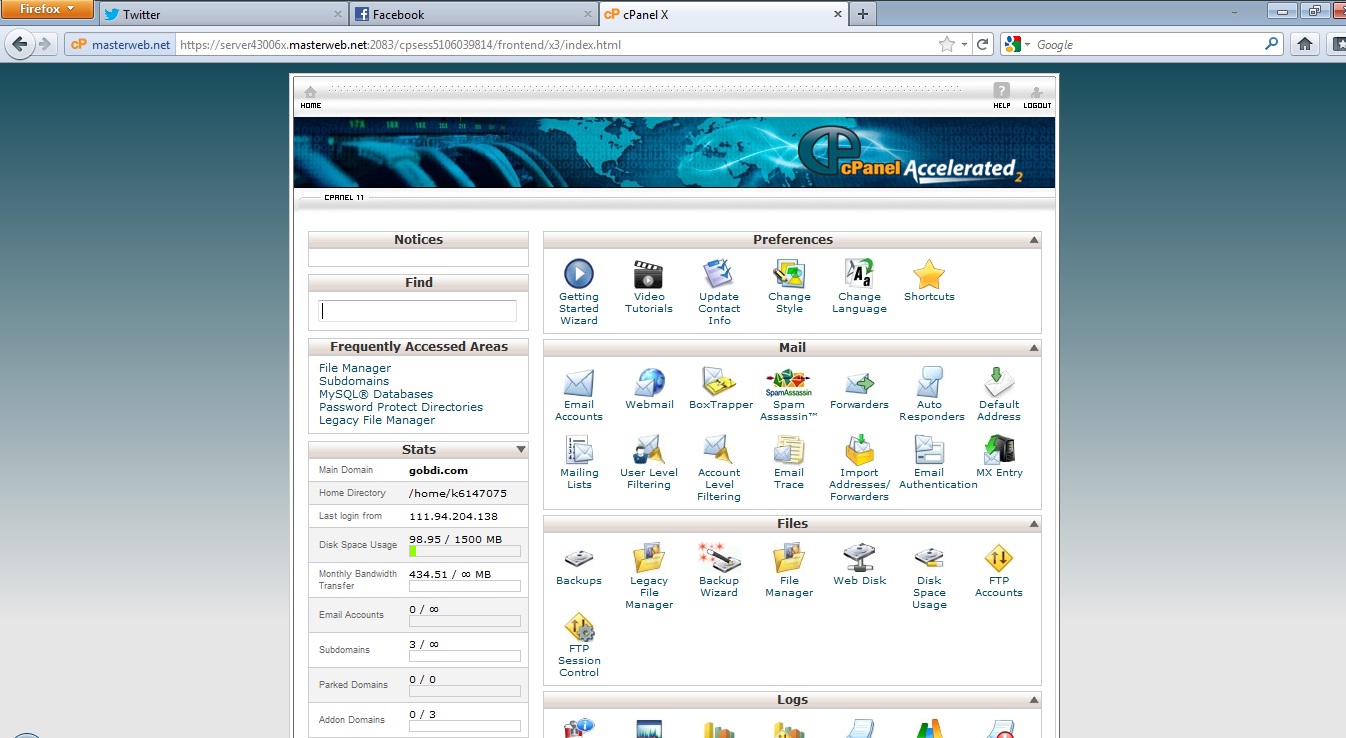1346x738 pixels.
Task: Click the cPanel Home icon
Action: pyautogui.click(x=311, y=96)
